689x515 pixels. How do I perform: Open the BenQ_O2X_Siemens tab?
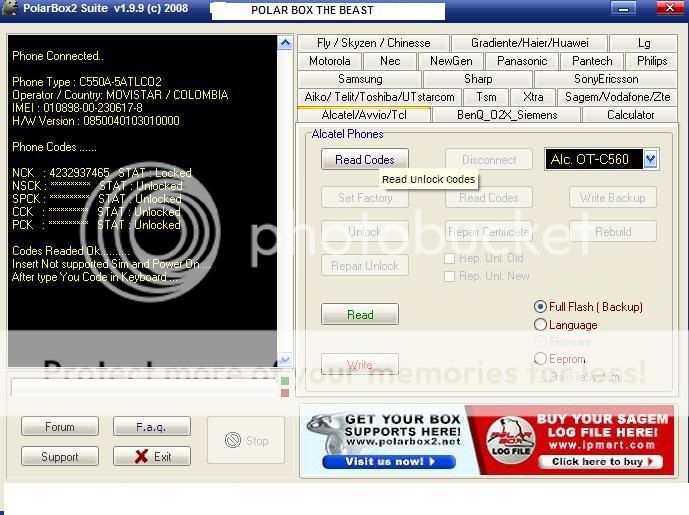[x=507, y=115]
